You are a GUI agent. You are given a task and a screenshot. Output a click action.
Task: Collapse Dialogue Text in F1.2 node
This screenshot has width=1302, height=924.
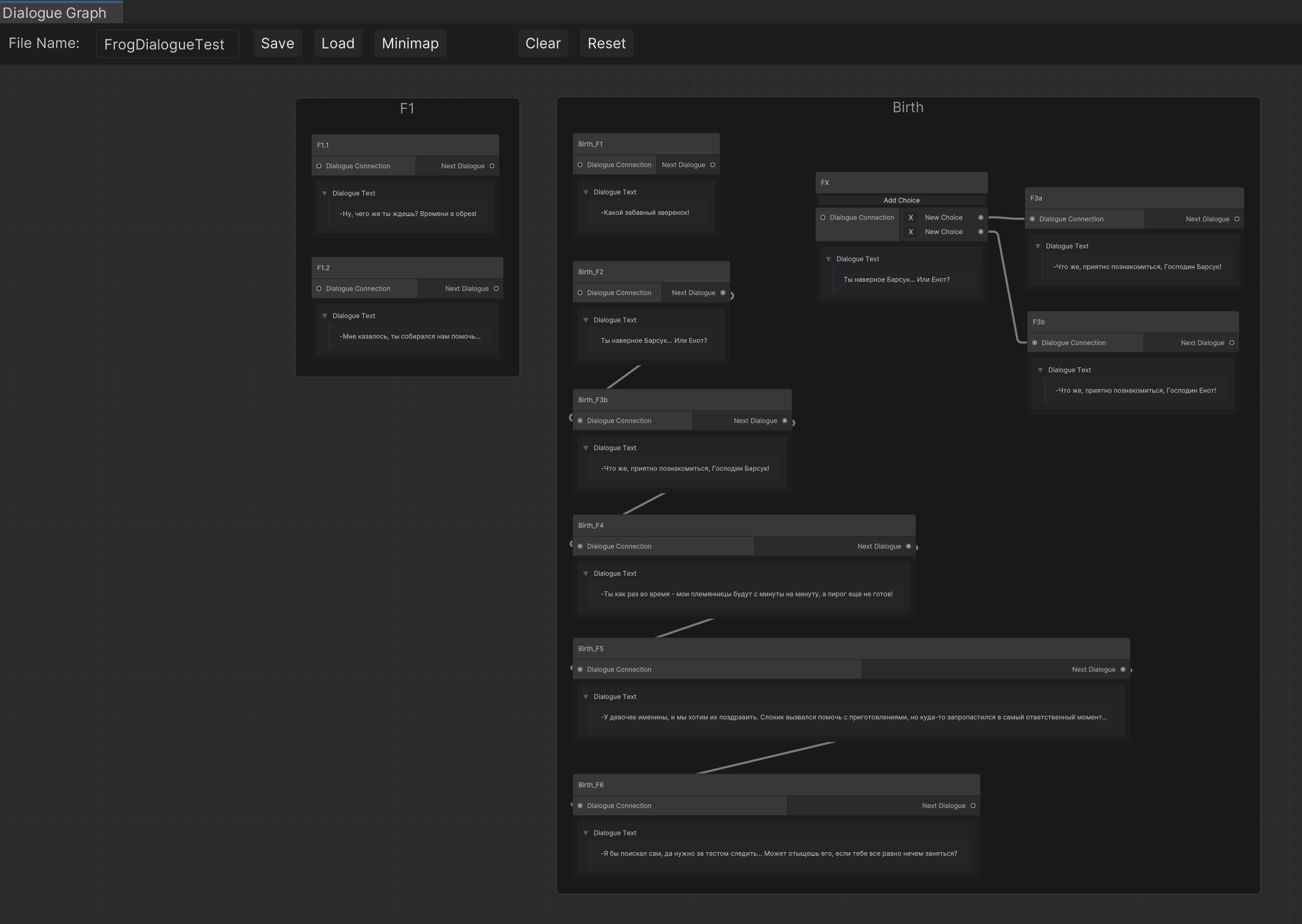325,316
